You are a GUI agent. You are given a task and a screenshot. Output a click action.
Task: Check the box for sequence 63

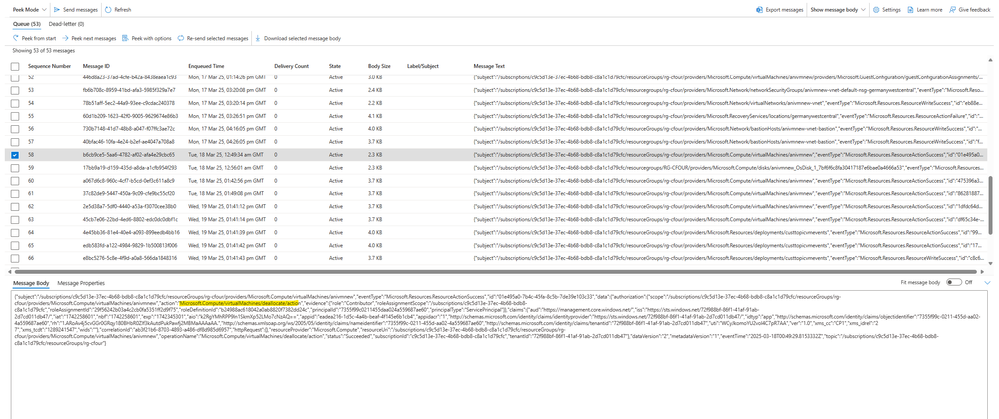click(x=15, y=219)
